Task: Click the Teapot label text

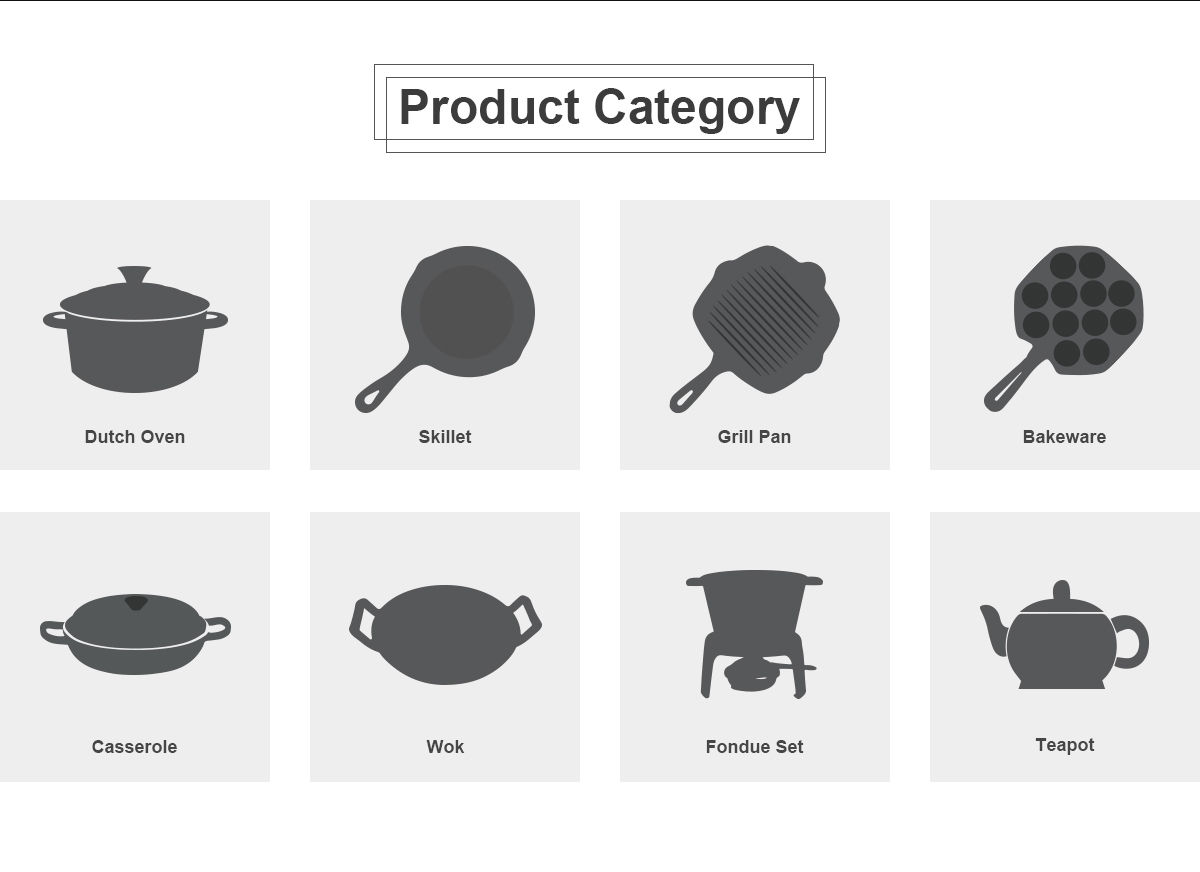Action: point(1064,745)
